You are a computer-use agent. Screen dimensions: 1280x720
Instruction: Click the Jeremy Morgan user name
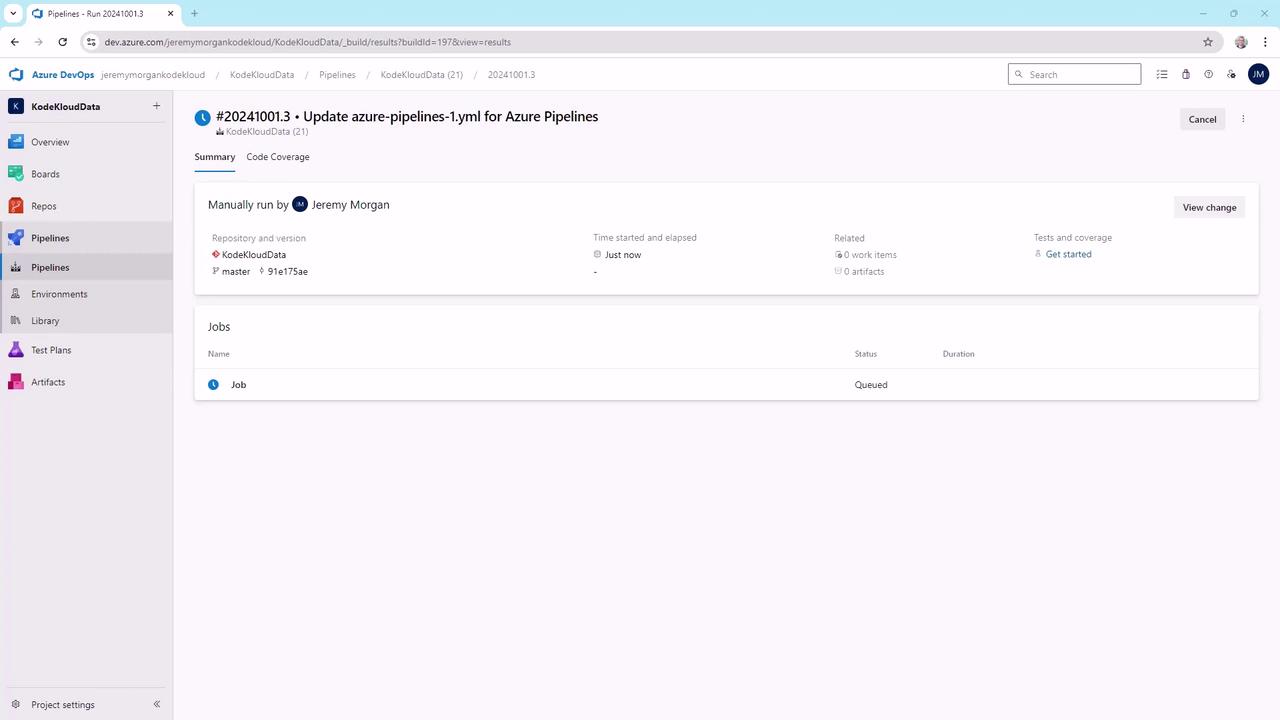click(x=350, y=205)
